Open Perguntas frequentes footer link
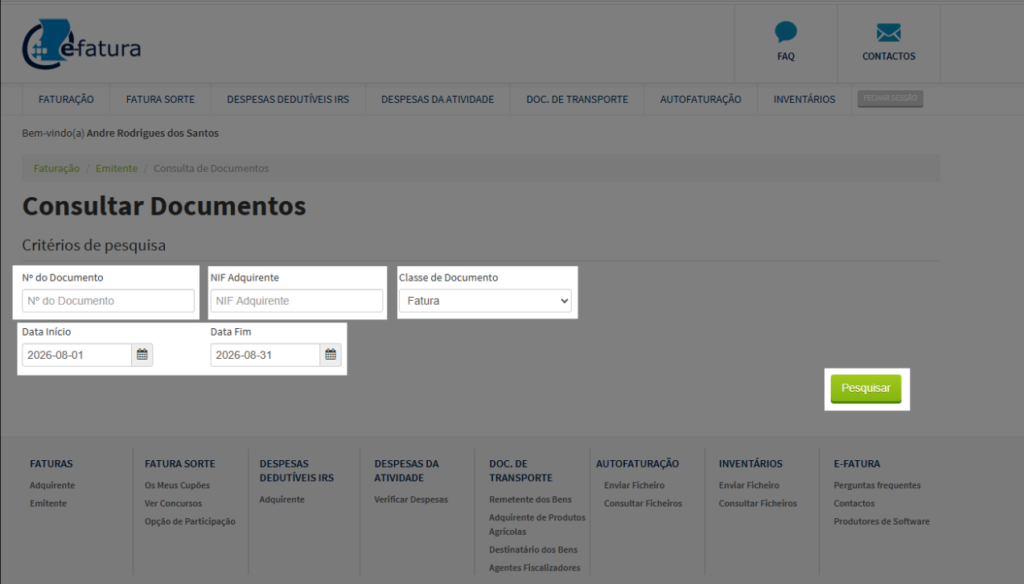Viewport: 1024px width, 584px height. (x=877, y=485)
